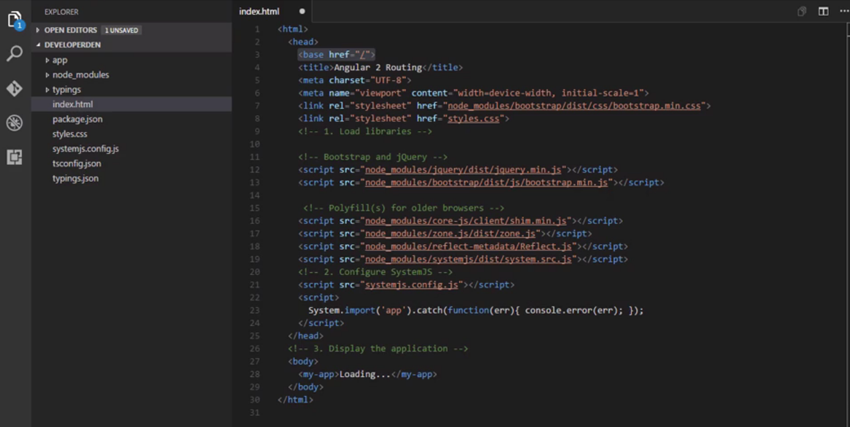850x427 pixels.
Task: Click the EXPLORER panel title
Action: [61, 11]
